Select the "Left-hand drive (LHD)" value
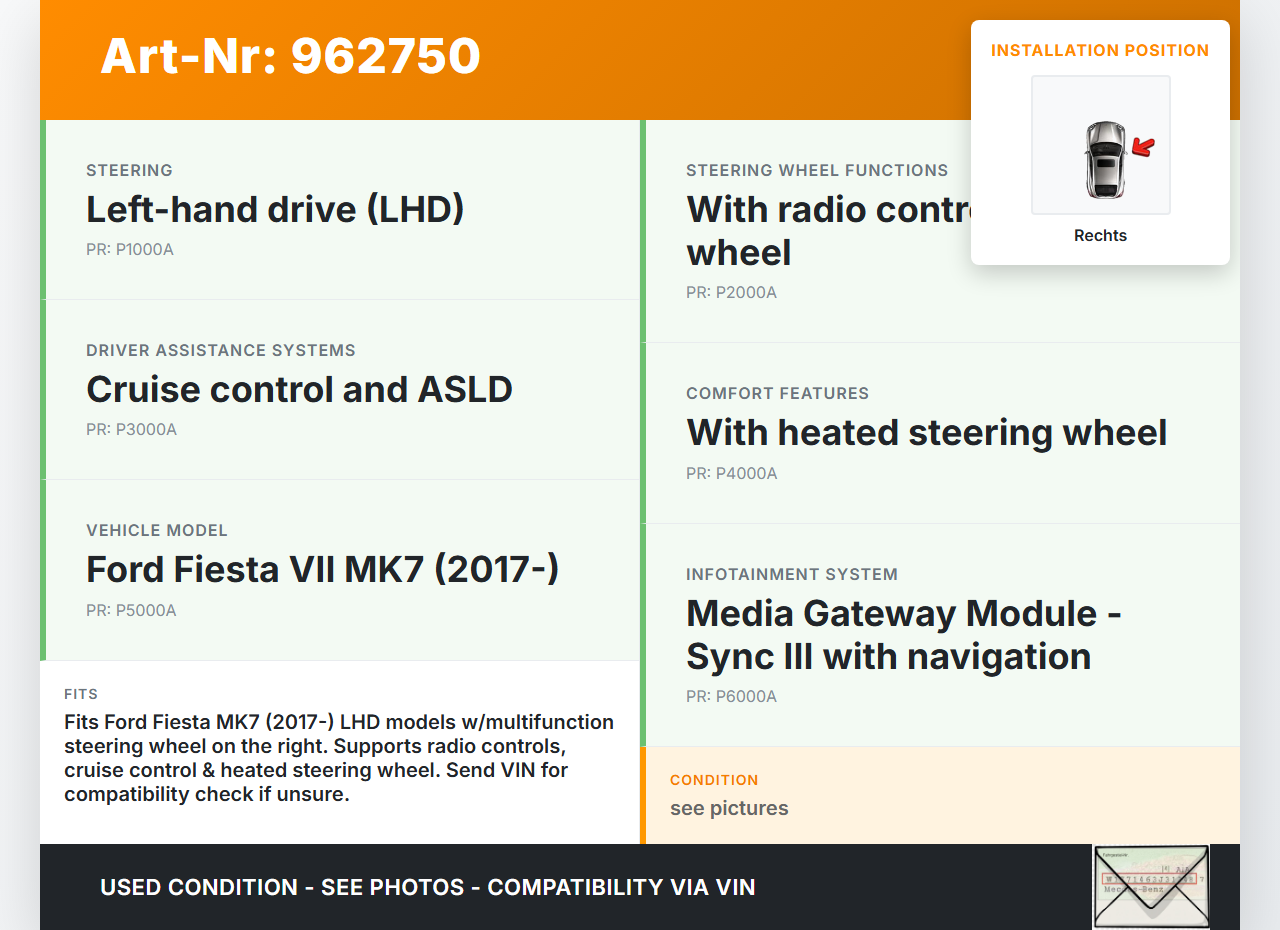Screen dimensions: 1280x930 click(x=275, y=209)
